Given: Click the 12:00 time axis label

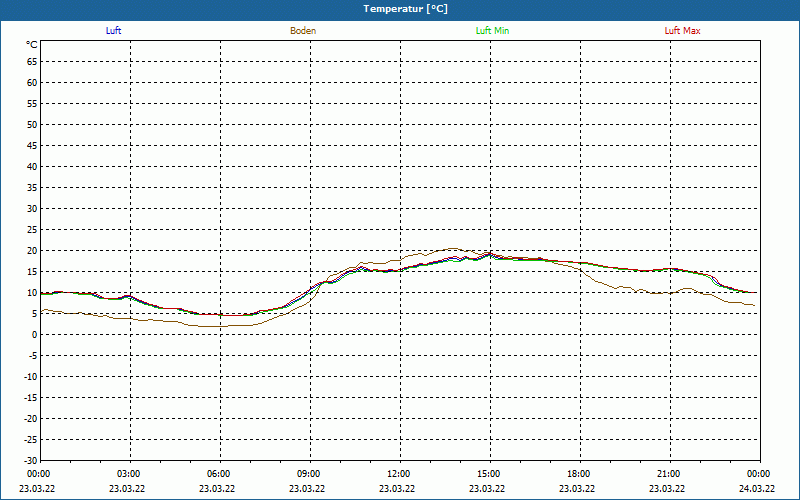Looking at the screenshot, I should tap(400, 474).
